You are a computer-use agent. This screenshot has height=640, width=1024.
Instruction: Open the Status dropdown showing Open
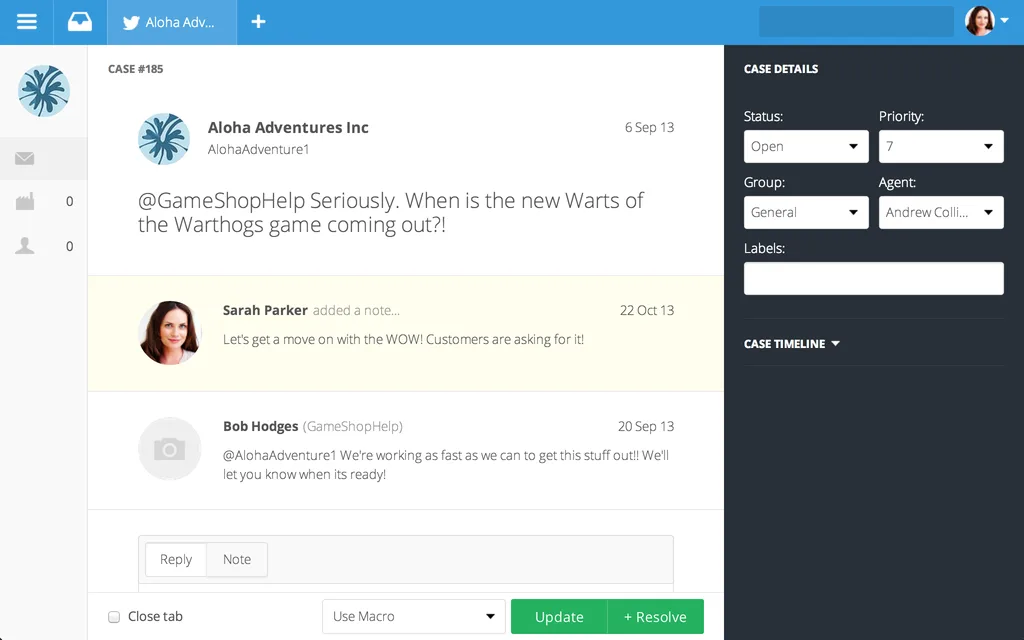pos(806,146)
